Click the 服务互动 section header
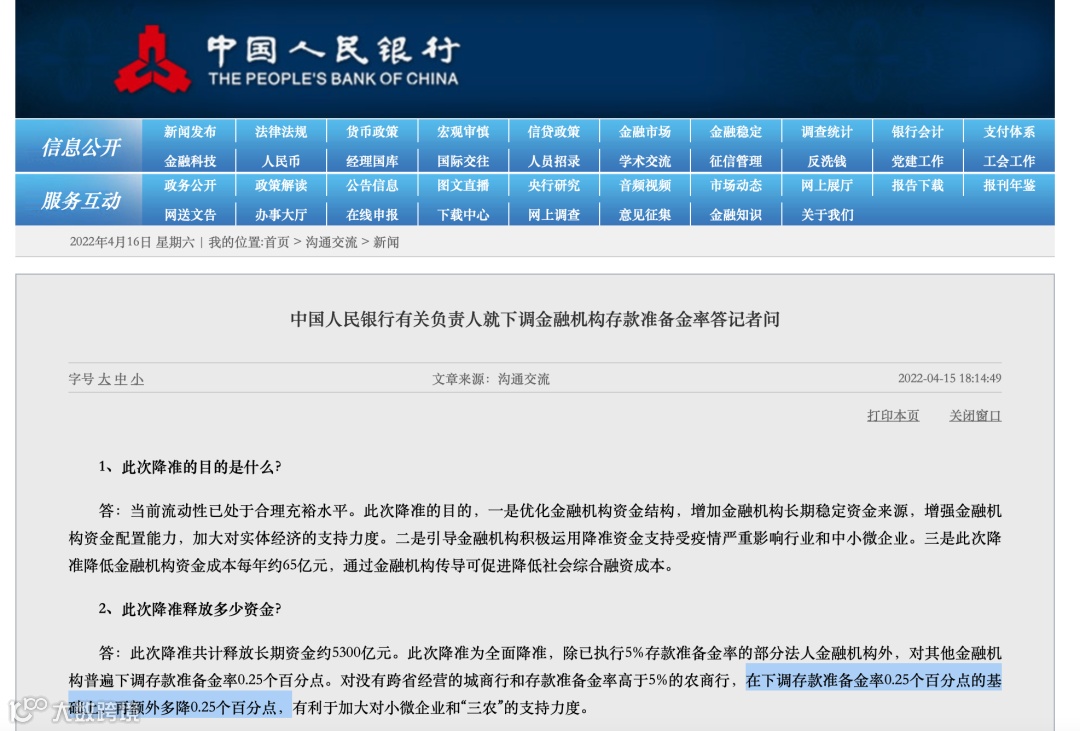Image resolution: width=1080 pixels, height=731 pixels. tap(81, 200)
